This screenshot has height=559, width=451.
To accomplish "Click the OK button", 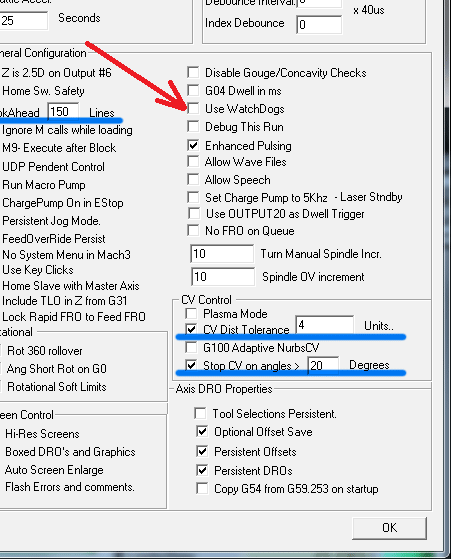I will pos(389,528).
